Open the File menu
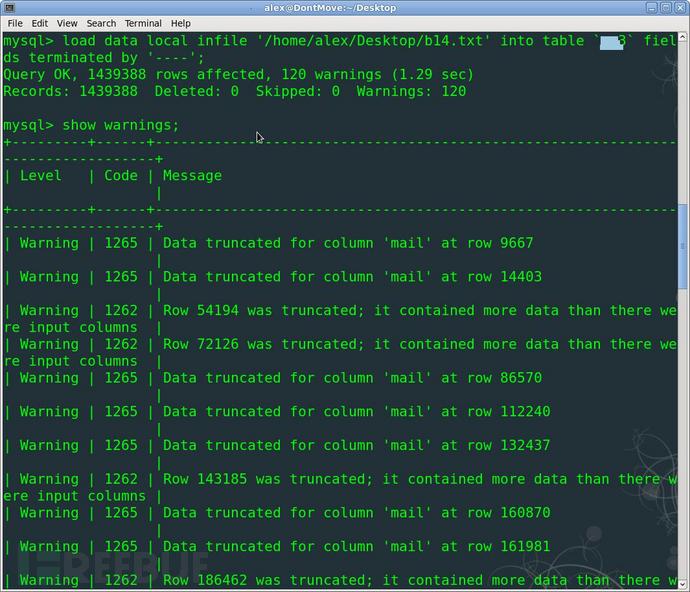The image size is (690, 592). tap(13, 23)
